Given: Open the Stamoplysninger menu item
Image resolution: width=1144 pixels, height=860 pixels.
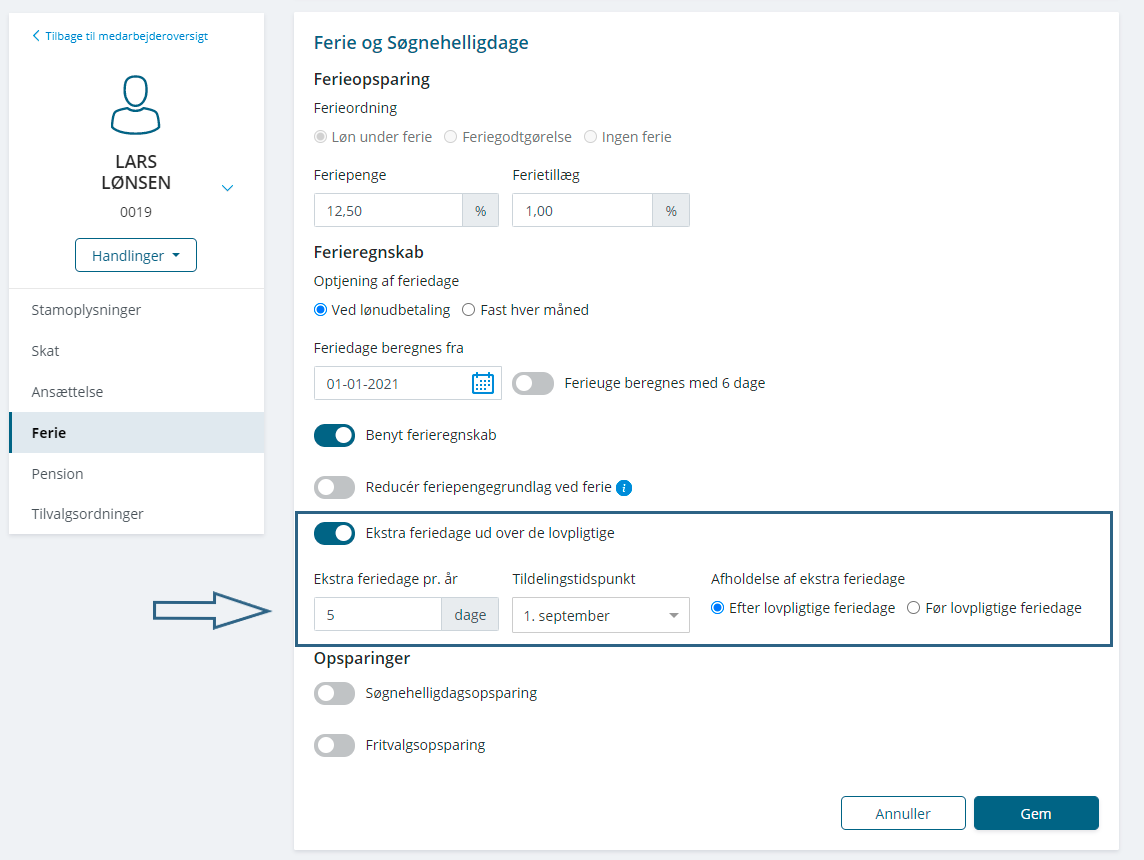Looking at the screenshot, I should click(x=87, y=310).
